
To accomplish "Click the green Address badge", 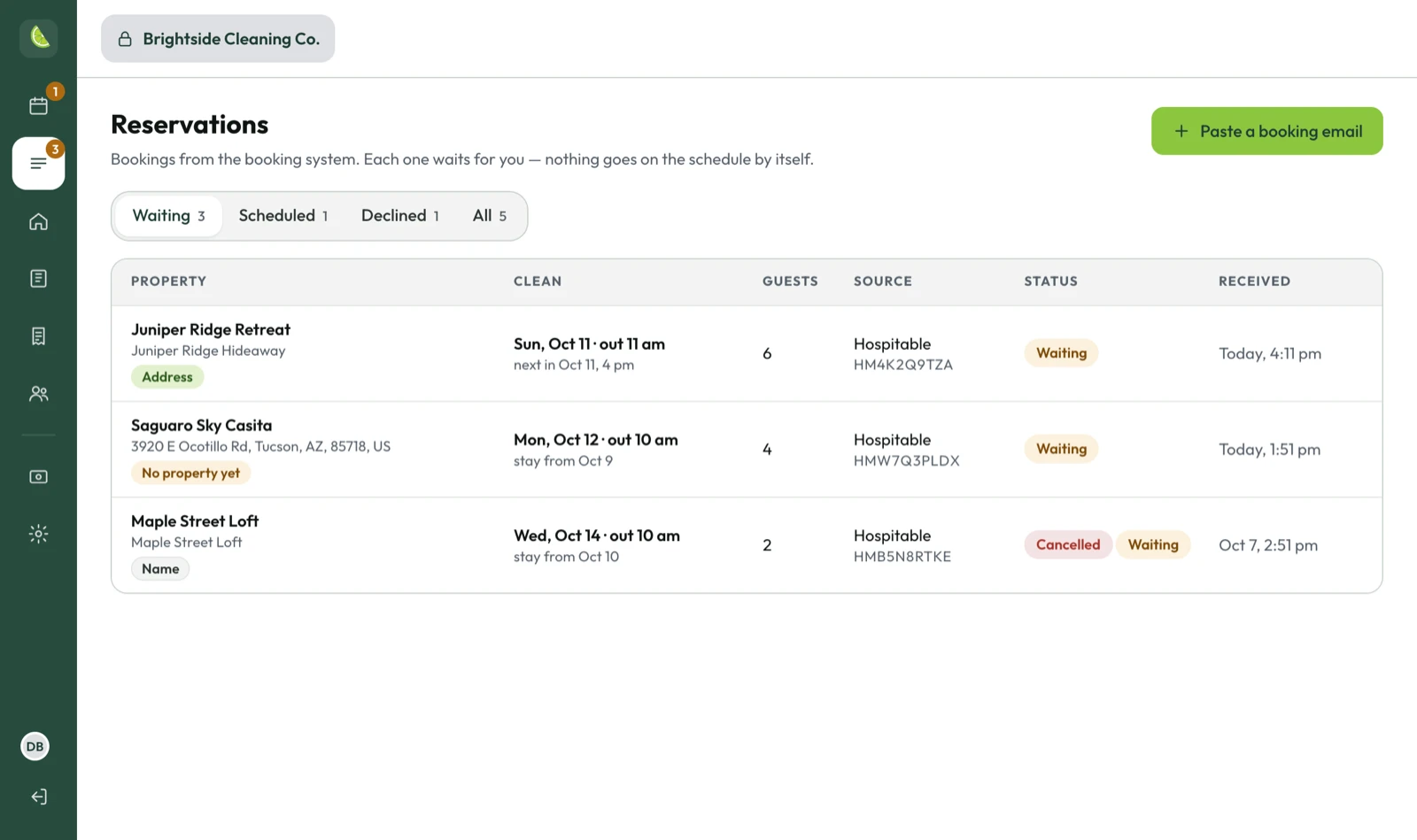I will (167, 377).
